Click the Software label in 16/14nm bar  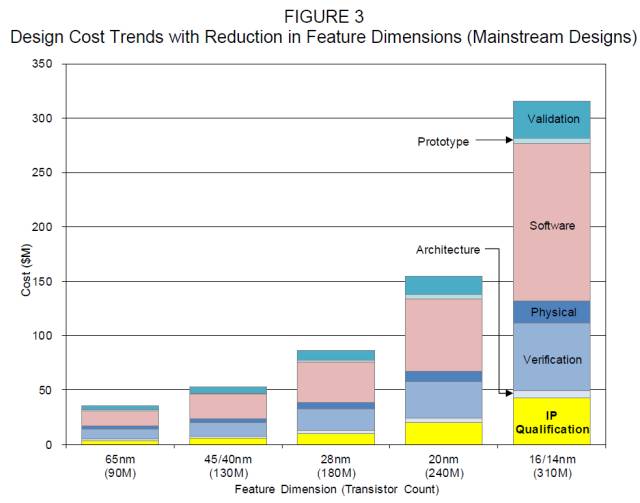coord(552,225)
